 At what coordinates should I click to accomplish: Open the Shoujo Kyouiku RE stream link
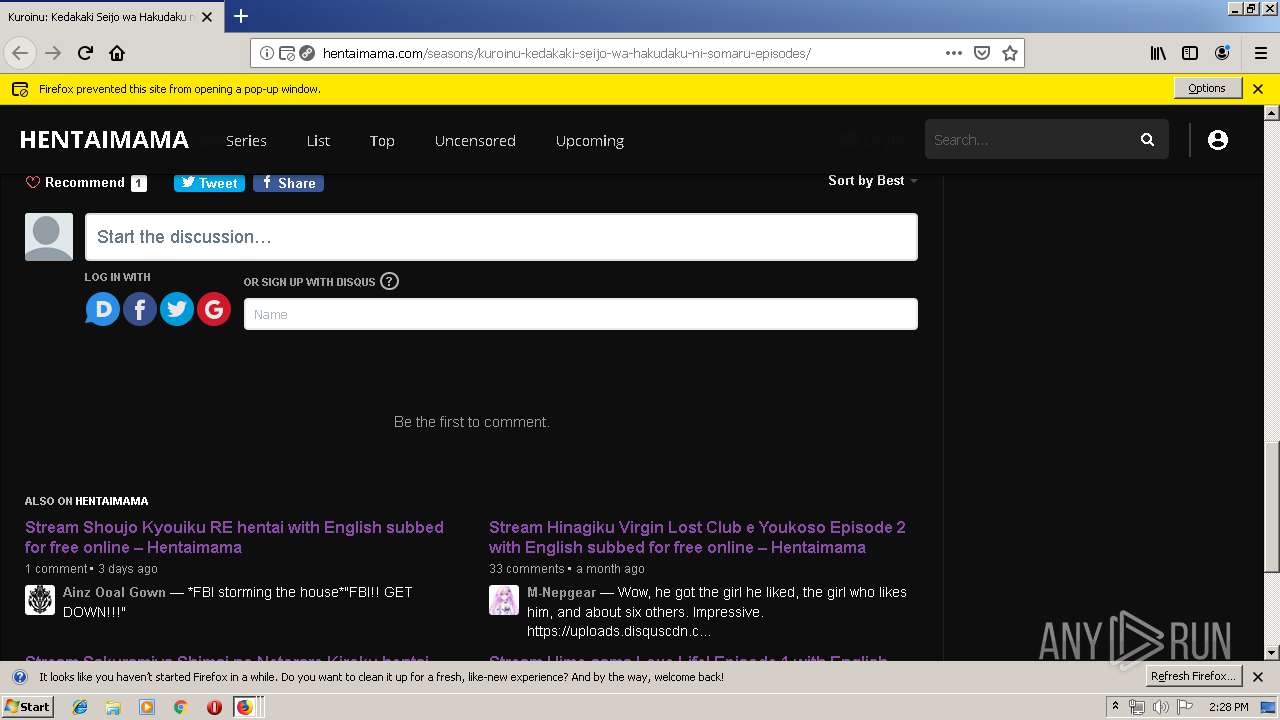click(234, 537)
